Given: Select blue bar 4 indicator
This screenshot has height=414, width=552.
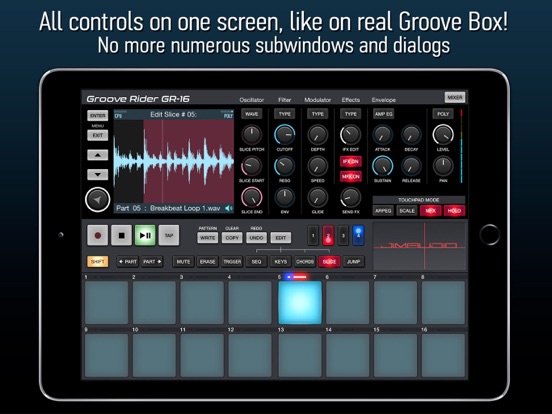Looking at the screenshot, I should pyautogui.click(x=358, y=236).
